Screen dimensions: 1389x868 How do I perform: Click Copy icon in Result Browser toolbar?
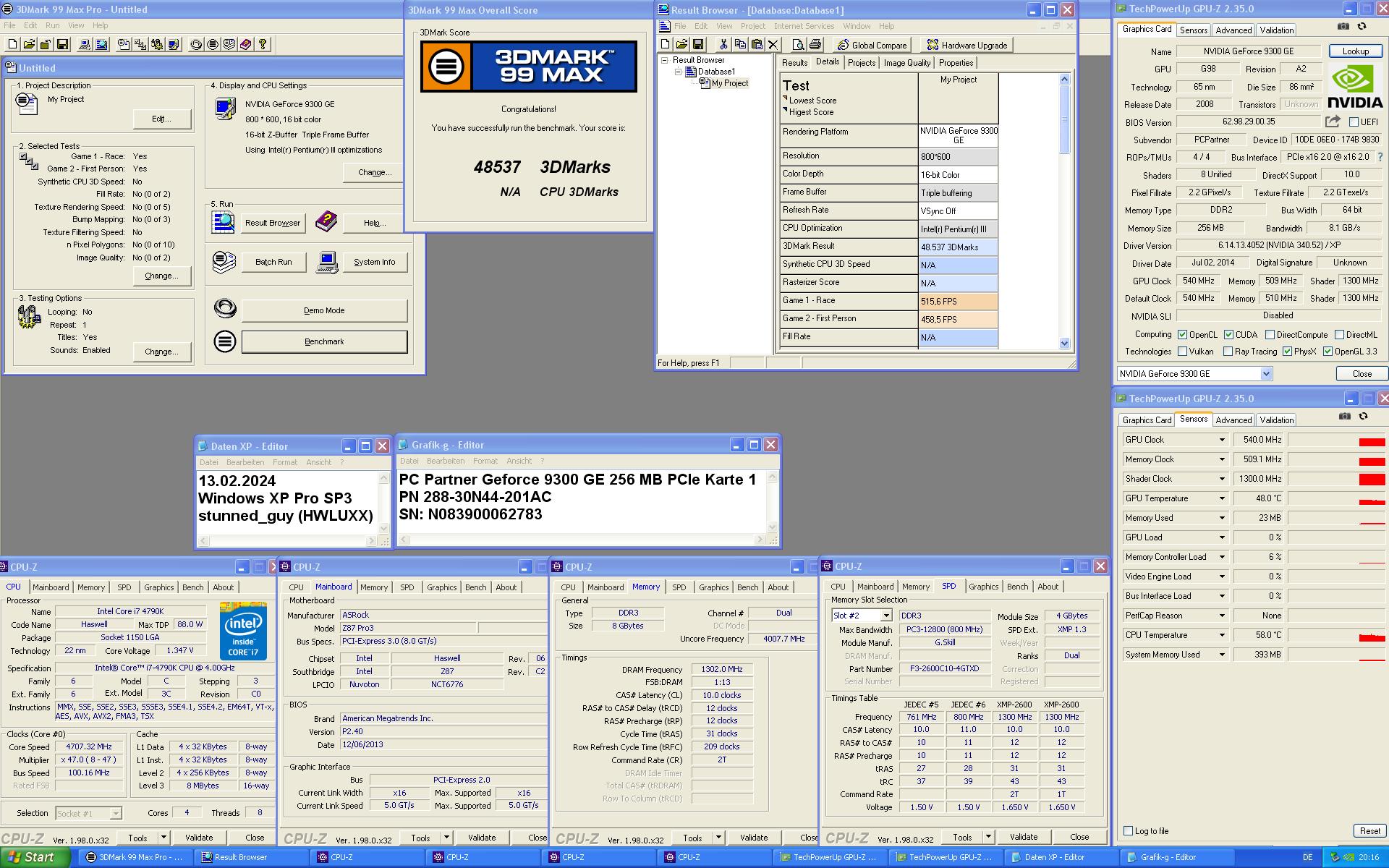[739, 45]
